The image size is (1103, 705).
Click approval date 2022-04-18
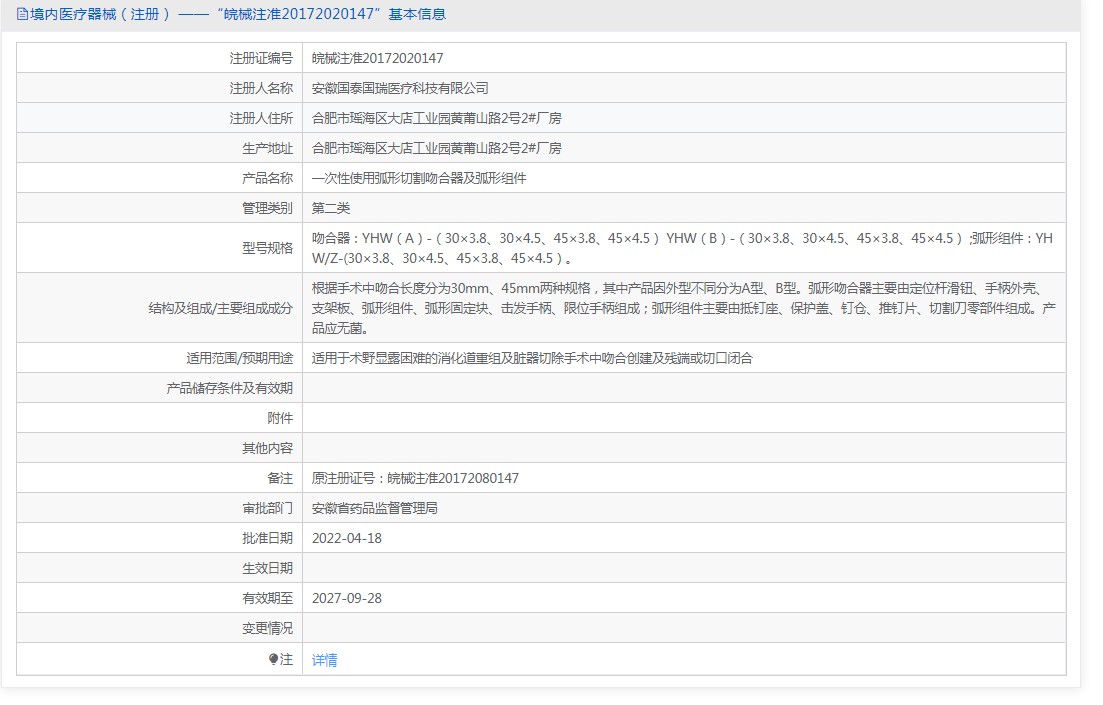click(346, 538)
